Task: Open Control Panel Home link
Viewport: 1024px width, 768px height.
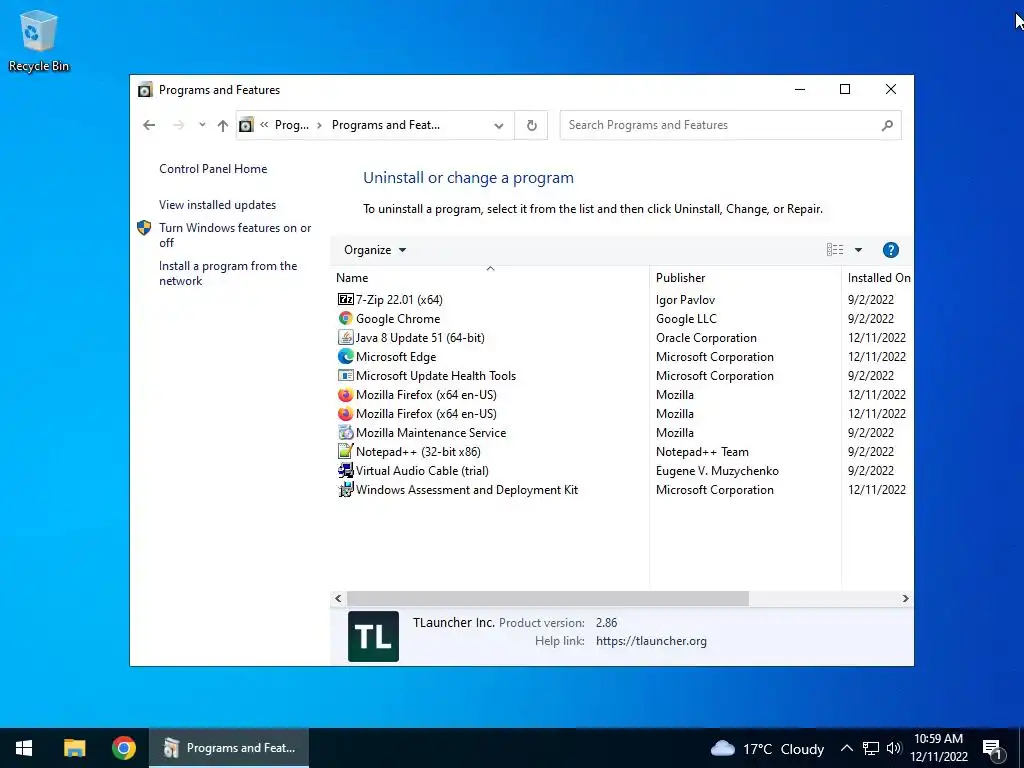Action: tap(213, 169)
